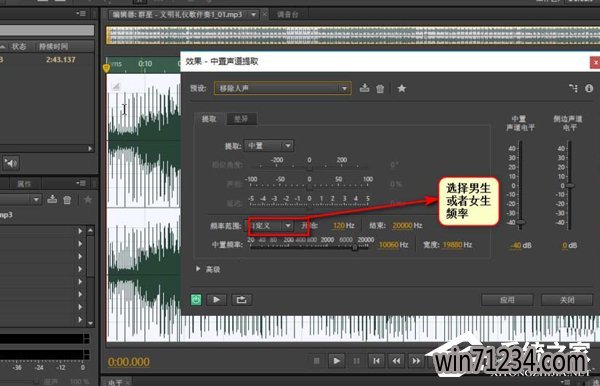This screenshot has height=386, width=600.
Task: Mark preset as favorite with star icon
Action: point(401,88)
